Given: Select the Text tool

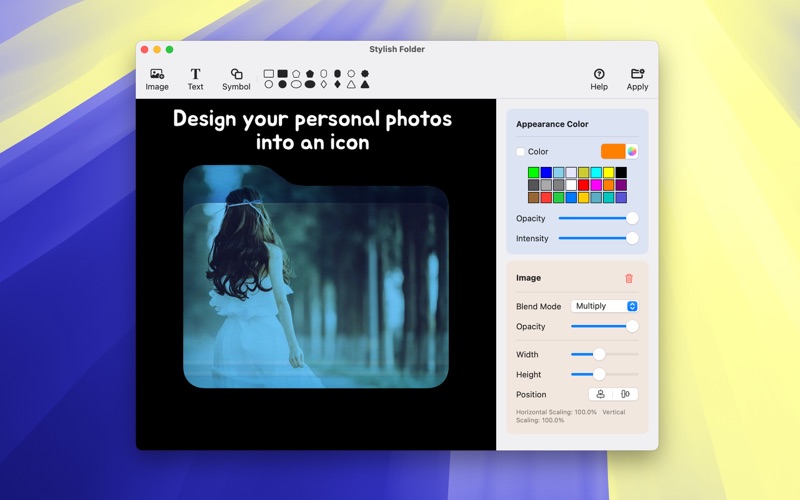Looking at the screenshot, I should [x=195, y=79].
